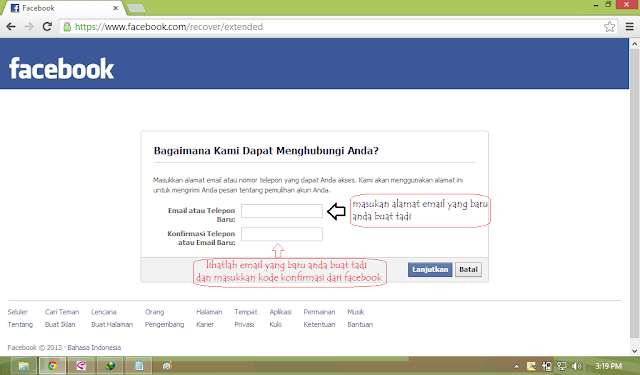Bookmark the page with the star icon
640x375 pixels.
coord(609,27)
